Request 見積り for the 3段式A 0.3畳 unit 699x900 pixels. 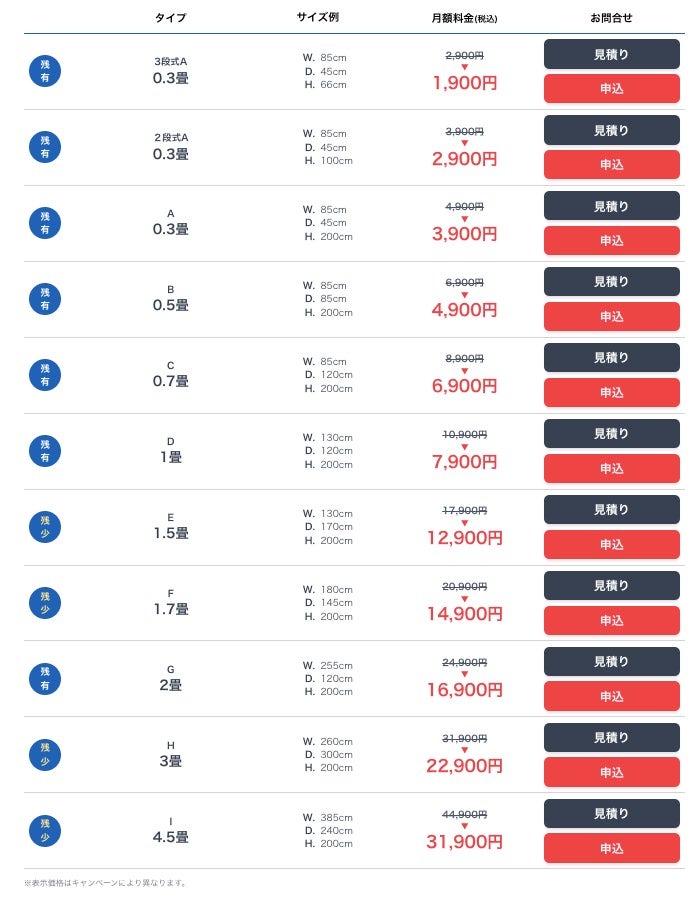(611, 54)
